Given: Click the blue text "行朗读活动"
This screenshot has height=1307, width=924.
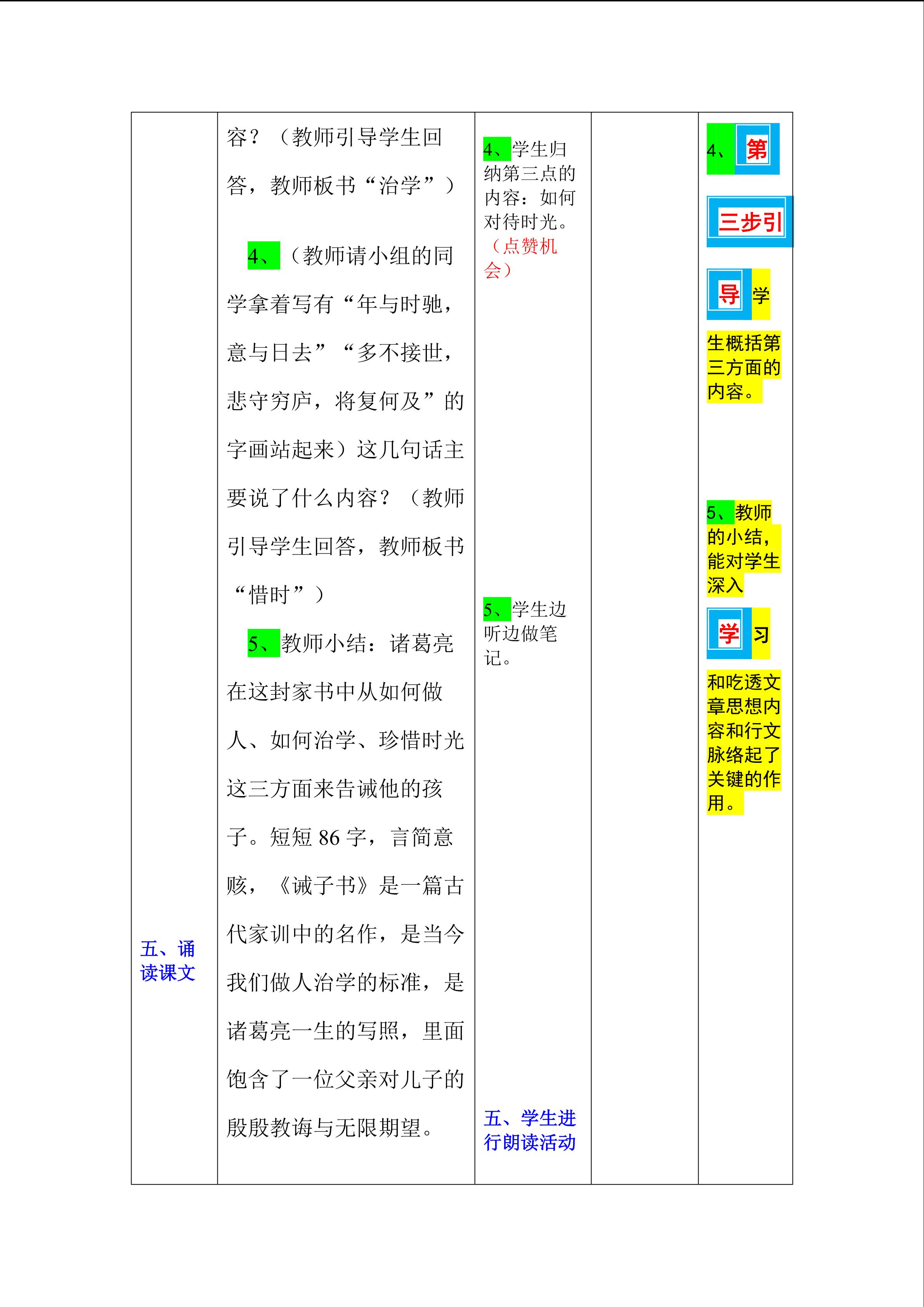Looking at the screenshot, I should click(530, 1142).
